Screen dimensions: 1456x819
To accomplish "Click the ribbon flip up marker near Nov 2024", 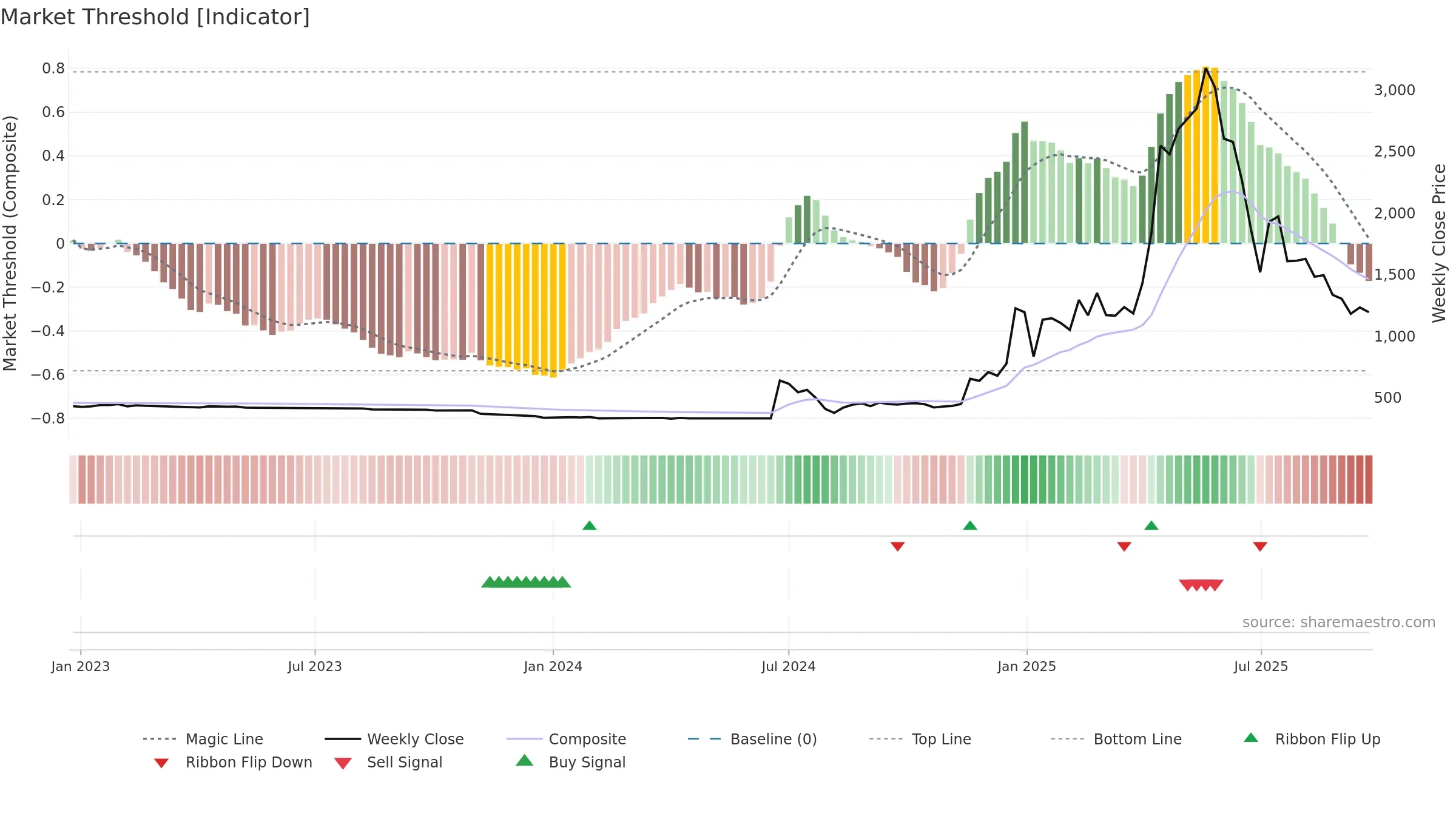I will tap(970, 525).
